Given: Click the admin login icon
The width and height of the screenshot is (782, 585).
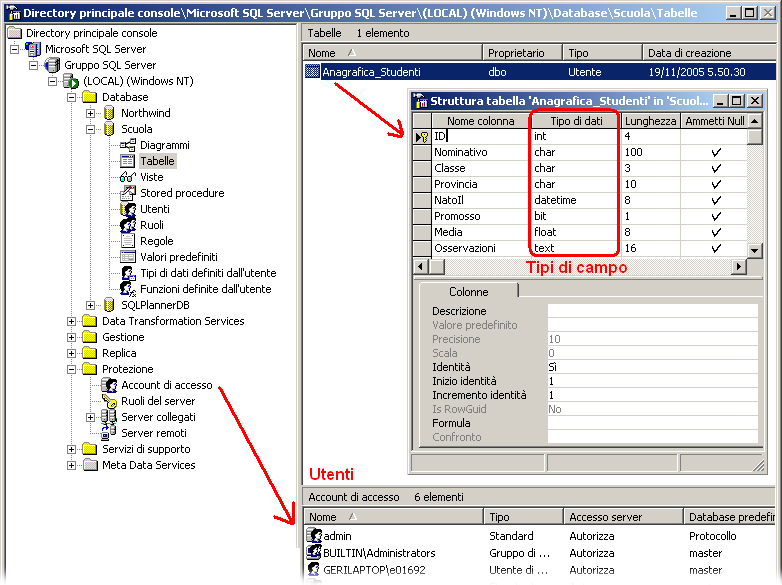Looking at the screenshot, I should pyautogui.click(x=314, y=536).
